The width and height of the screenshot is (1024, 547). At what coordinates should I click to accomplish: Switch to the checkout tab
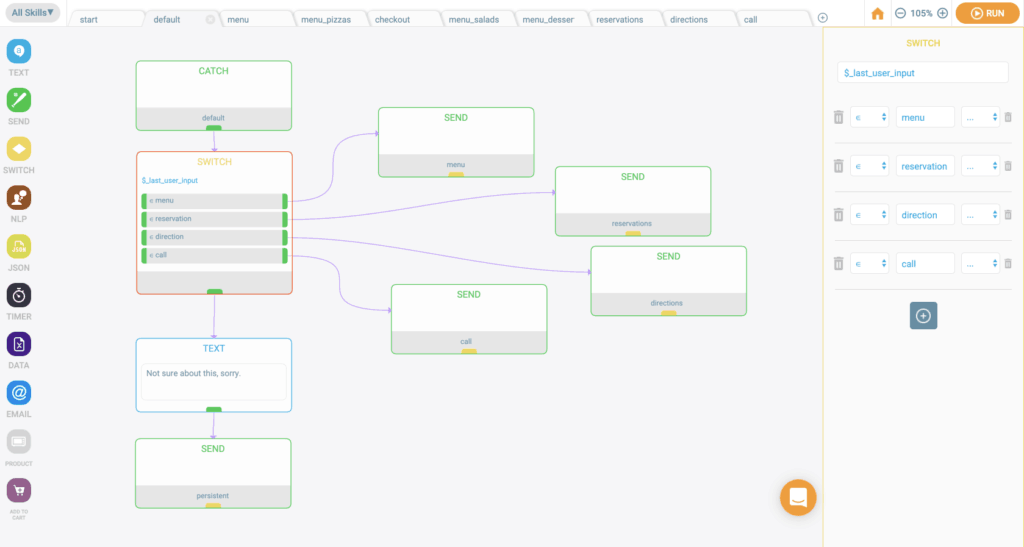tap(402, 20)
